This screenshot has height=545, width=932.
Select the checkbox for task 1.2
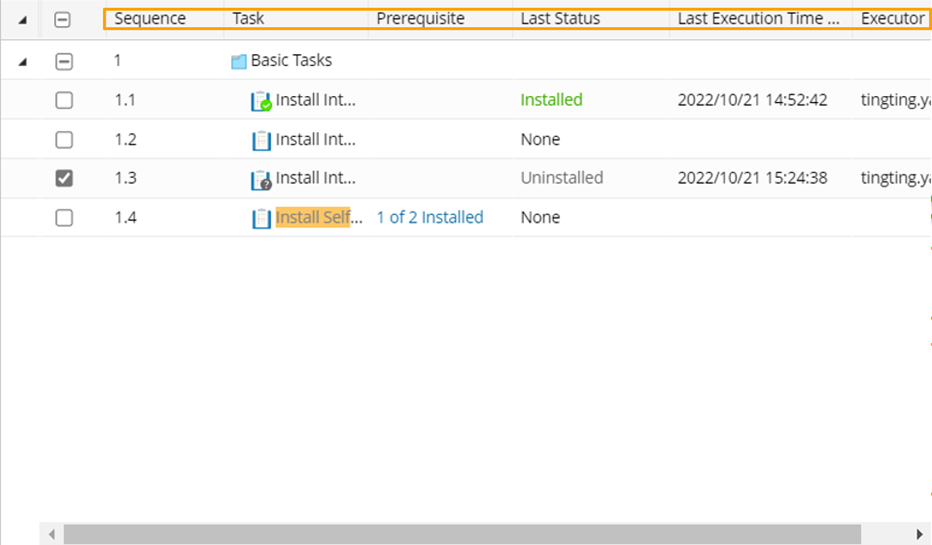click(64, 140)
